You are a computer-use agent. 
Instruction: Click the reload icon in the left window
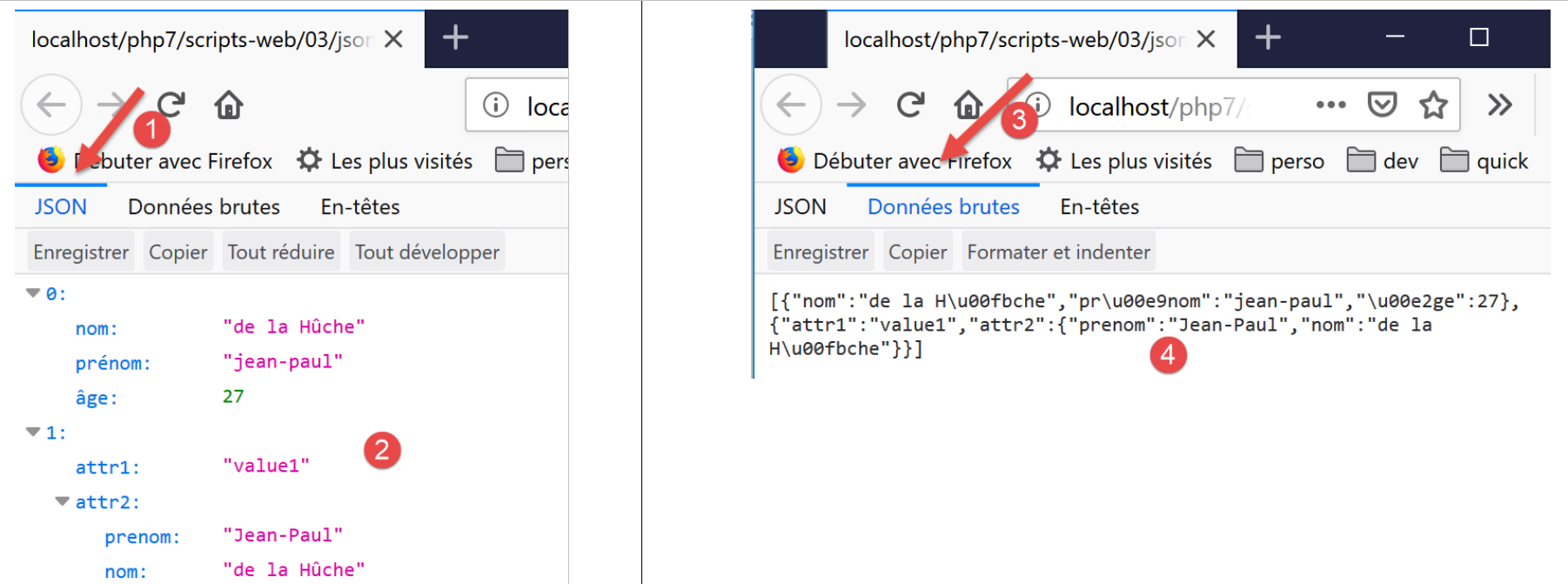click(172, 105)
